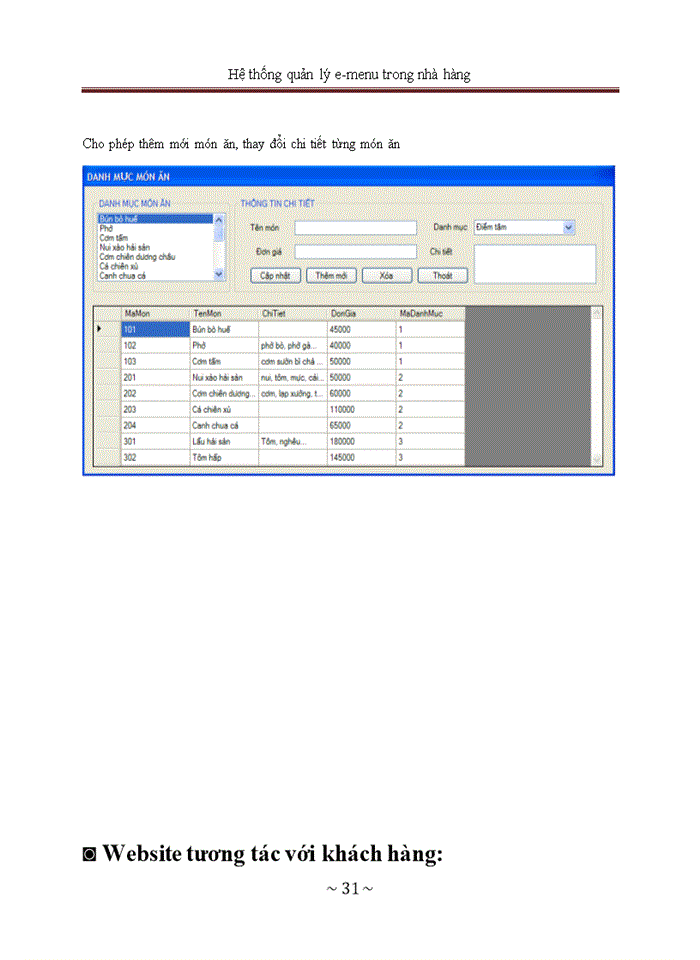
Task: Click the dish list's scroll up arrow
Action: click(219, 219)
